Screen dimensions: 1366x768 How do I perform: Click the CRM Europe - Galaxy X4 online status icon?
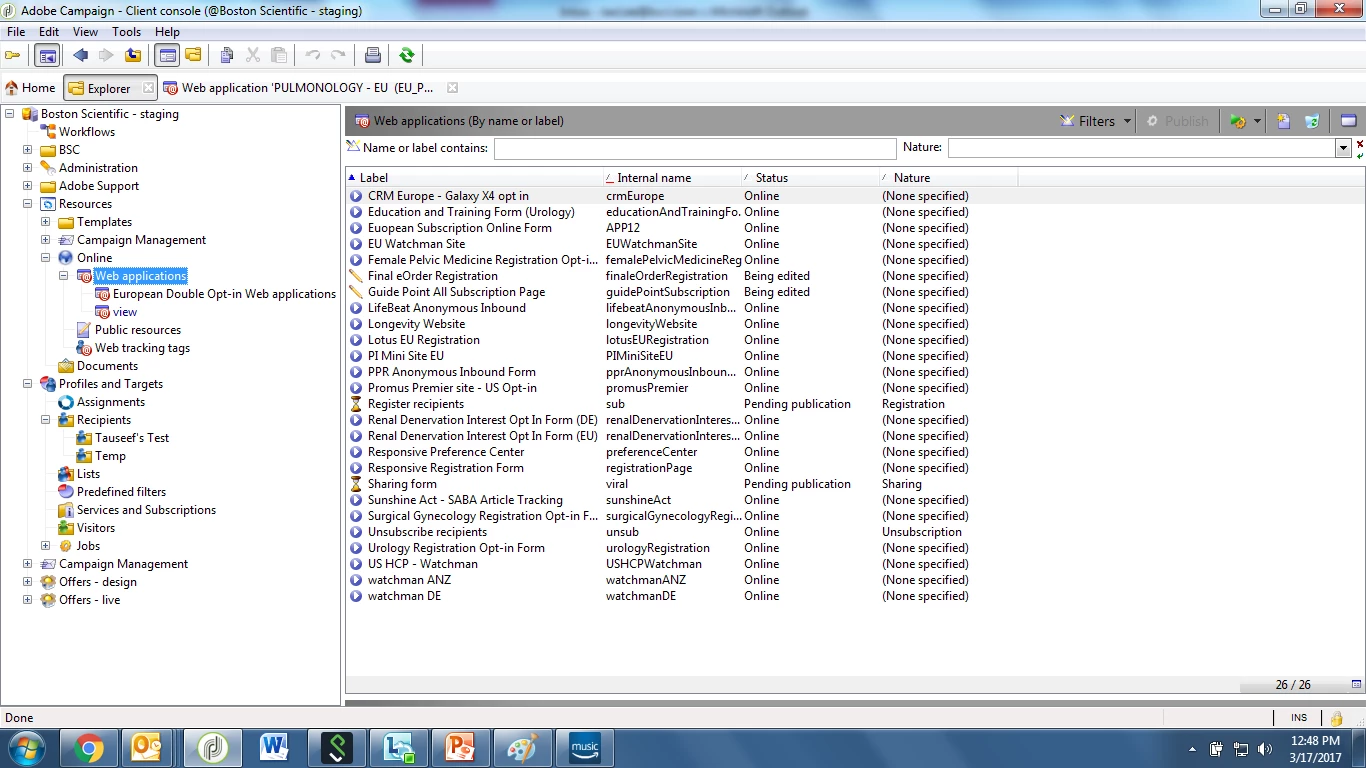click(356, 196)
